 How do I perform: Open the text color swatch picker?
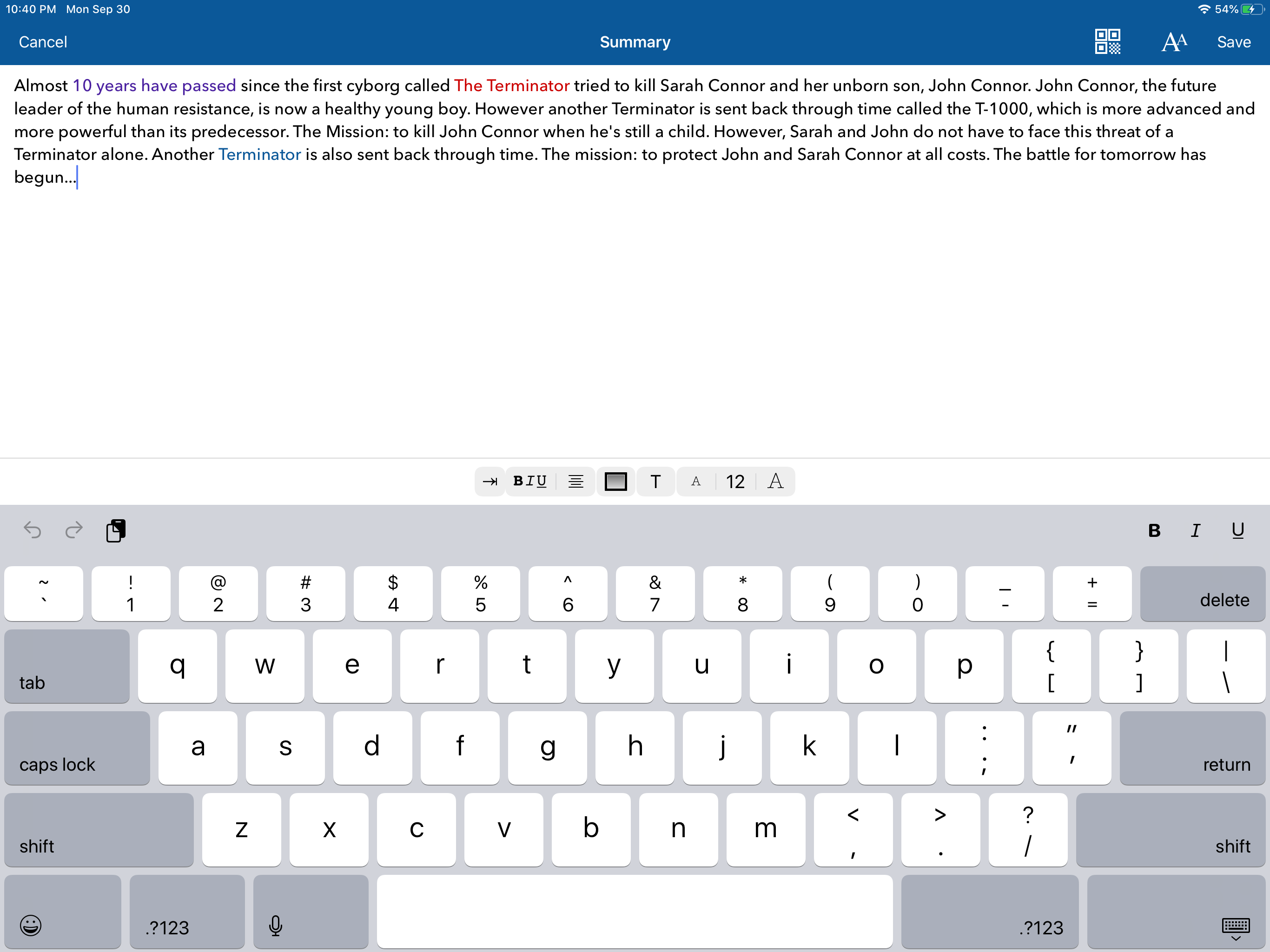point(615,481)
